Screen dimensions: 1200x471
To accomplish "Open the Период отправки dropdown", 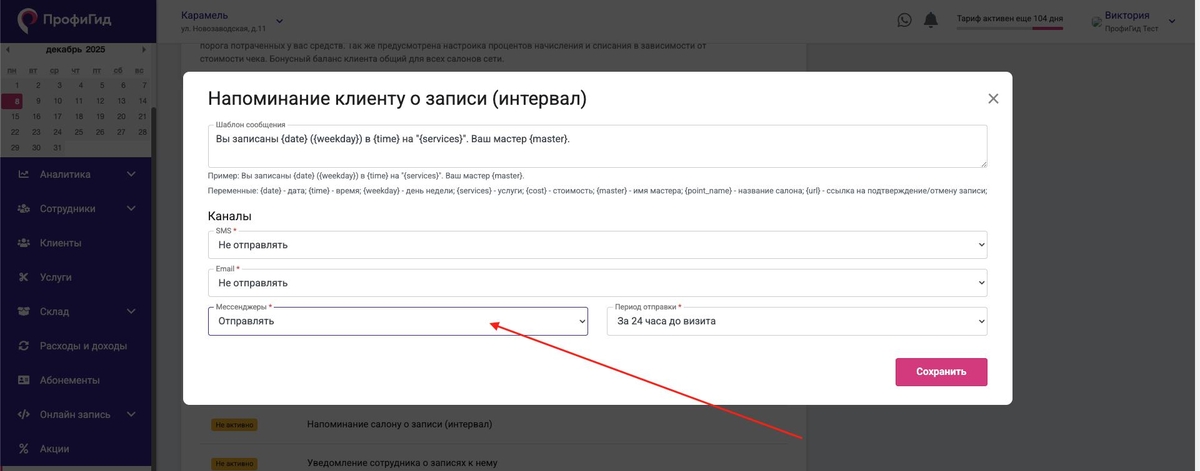I will (x=796, y=321).
